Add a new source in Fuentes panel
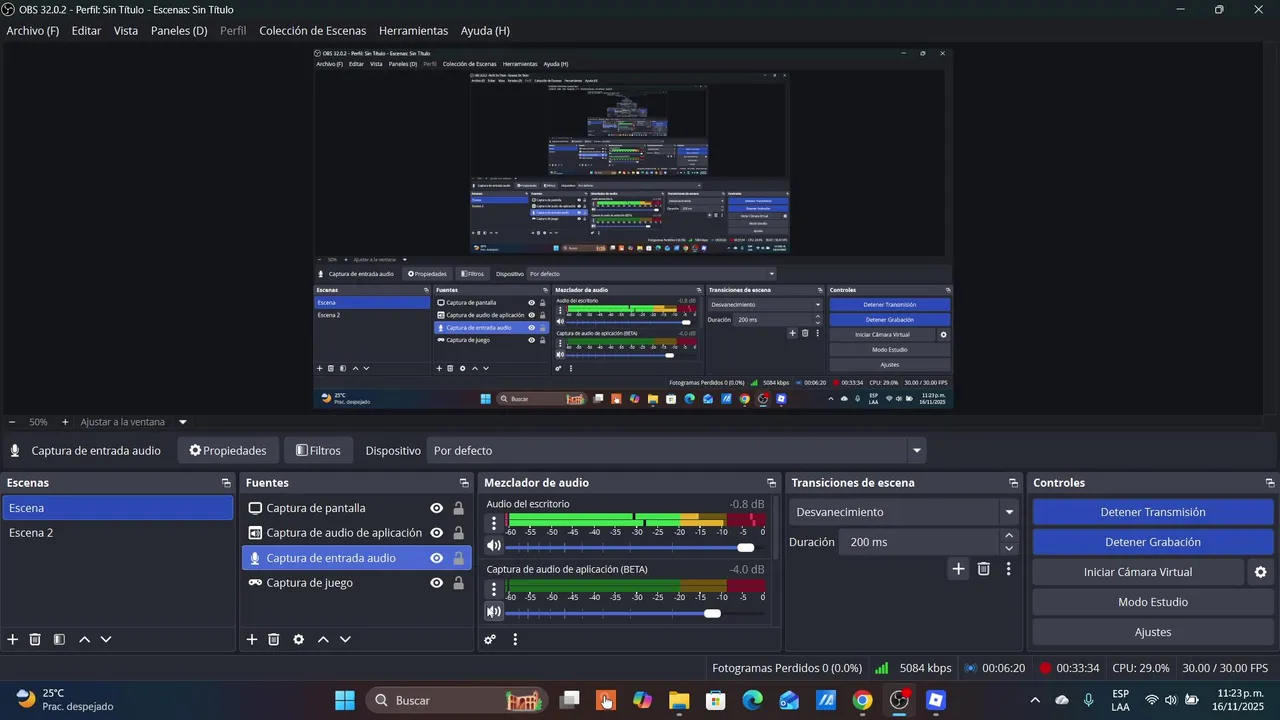1280x720 pixels. 252,640
